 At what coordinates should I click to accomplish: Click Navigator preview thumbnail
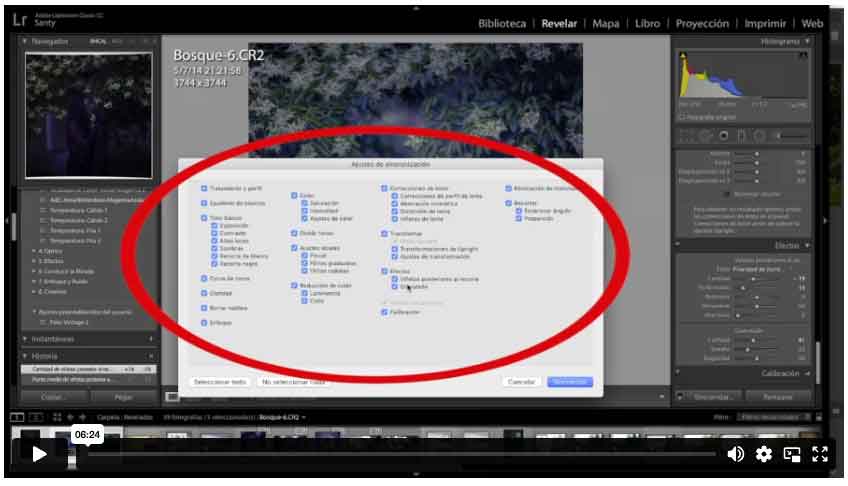pyautogui.click(x=89, y=116)
